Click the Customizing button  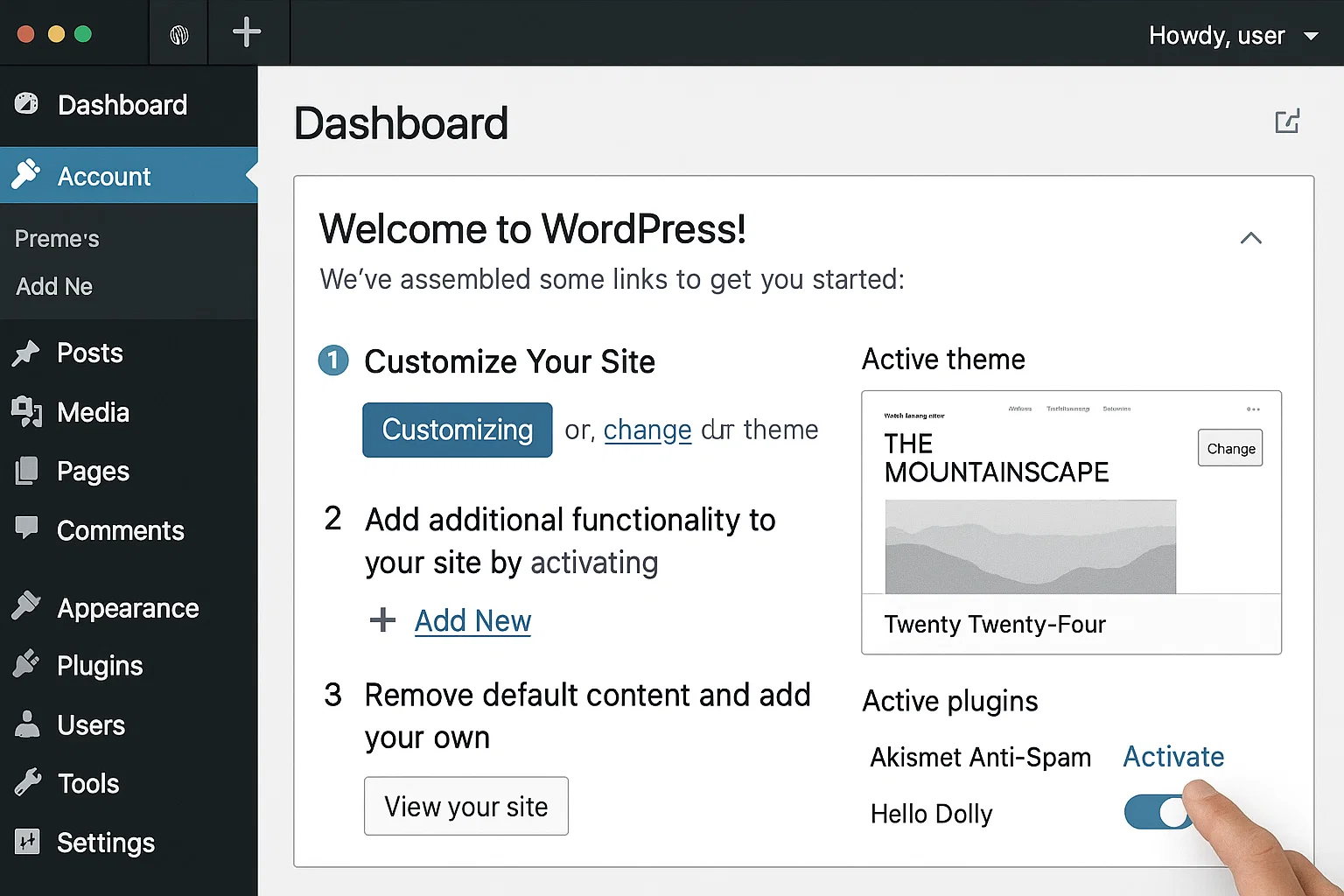(457, 430)
